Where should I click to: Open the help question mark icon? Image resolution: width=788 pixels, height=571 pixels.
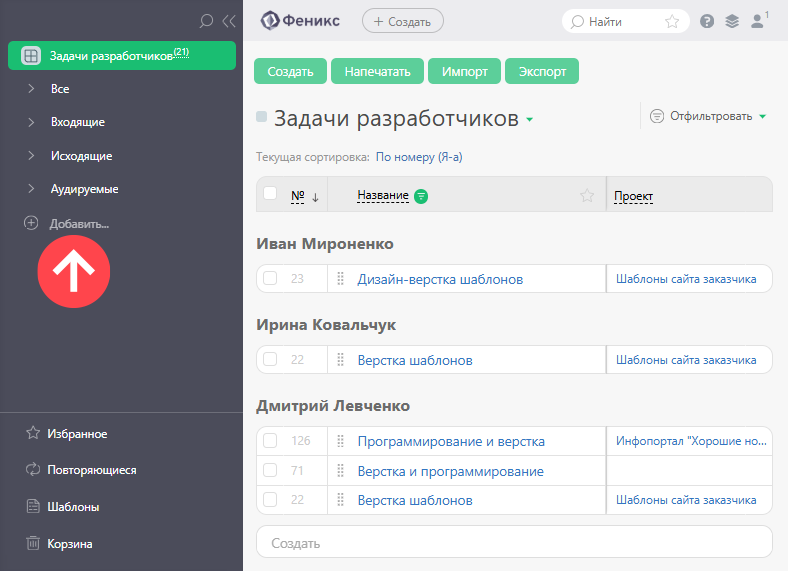707,21
